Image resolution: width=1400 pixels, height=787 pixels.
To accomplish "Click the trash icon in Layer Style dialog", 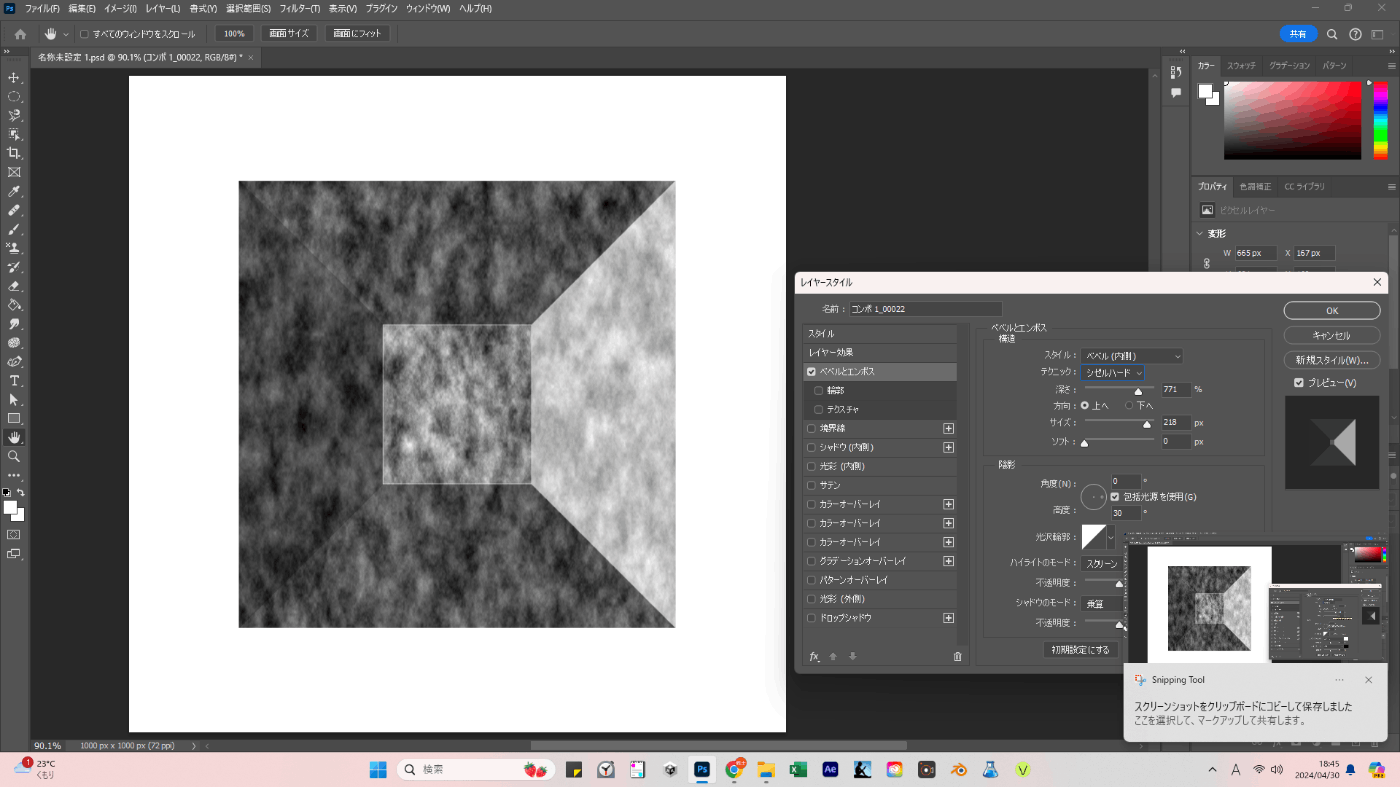I will coord(957,657).
